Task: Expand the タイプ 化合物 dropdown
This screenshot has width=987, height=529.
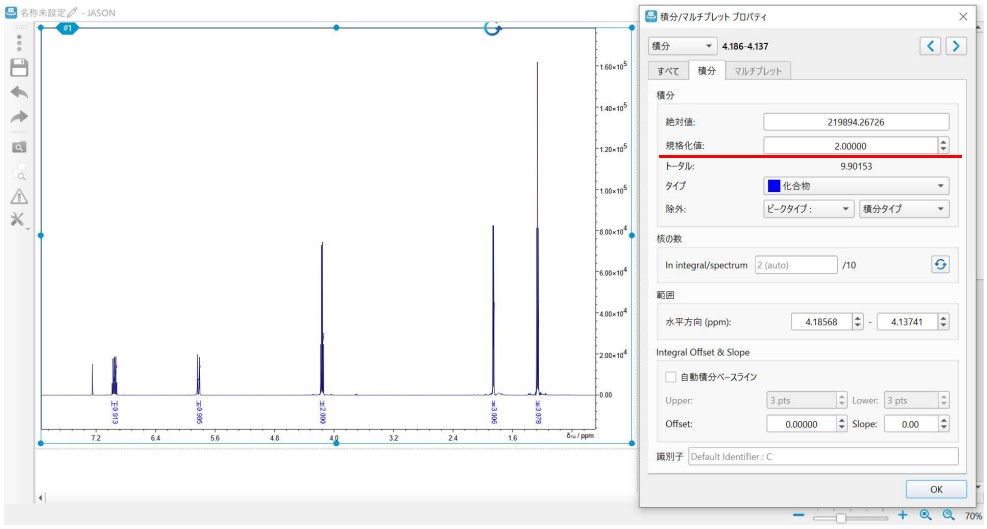Action: pos(855,186)
